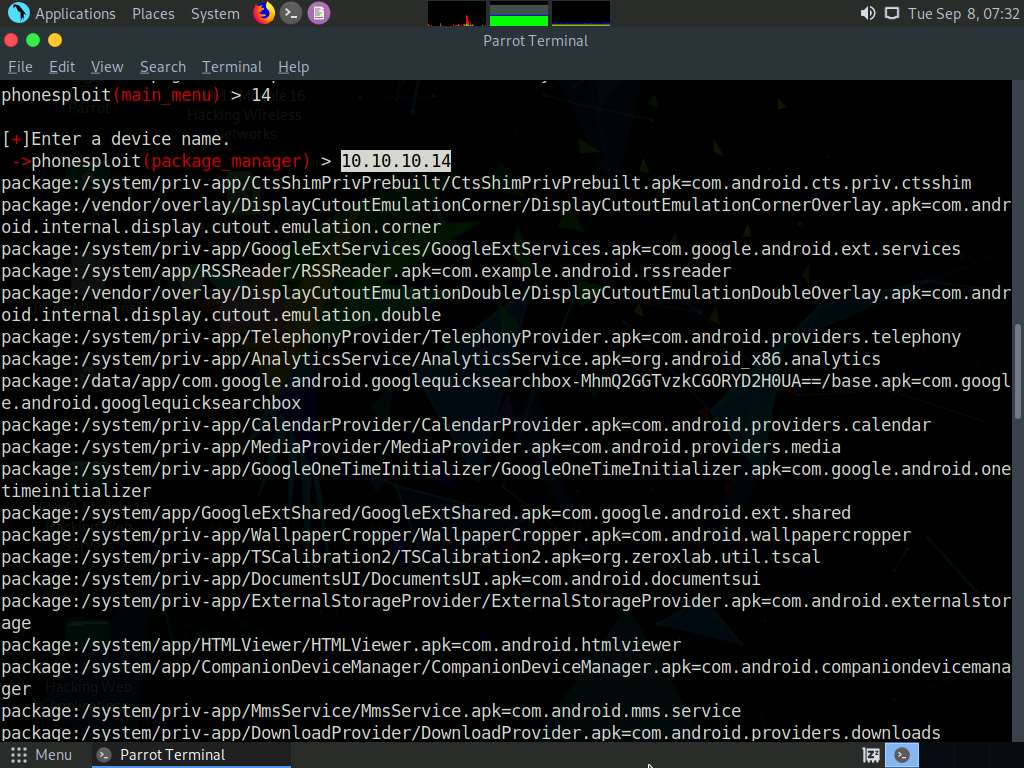
Task: Click the green memory usage bar
Action: 517,14
